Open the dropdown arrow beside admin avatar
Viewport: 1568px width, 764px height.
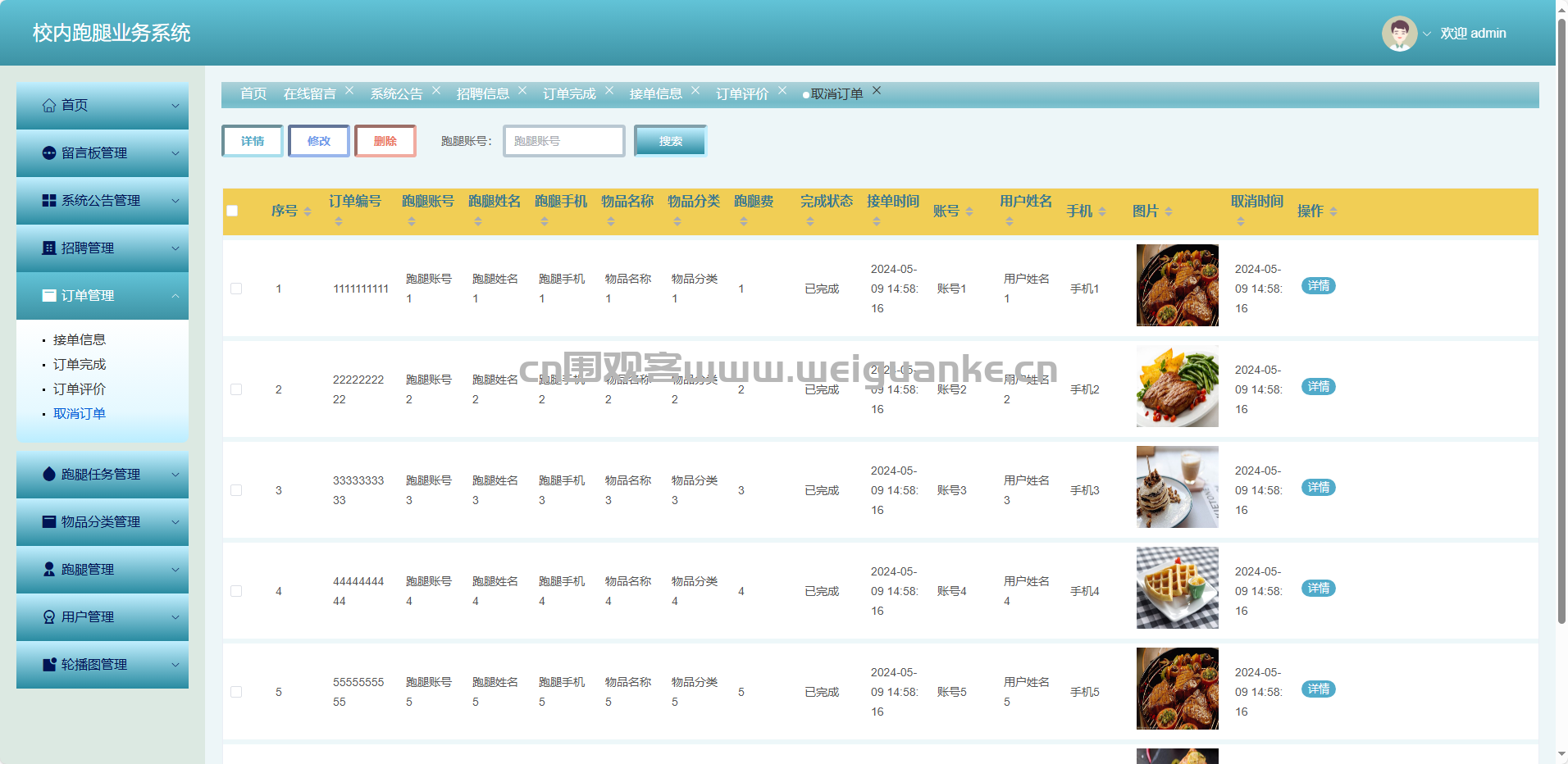1427,34
